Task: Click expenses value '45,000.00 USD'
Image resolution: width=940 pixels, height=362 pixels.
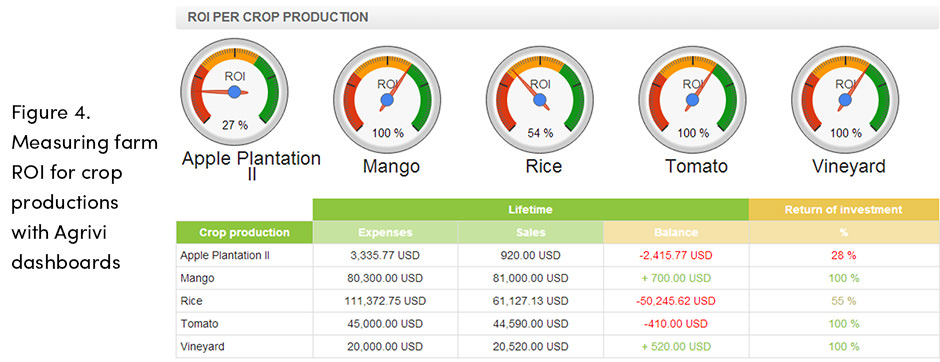Action: 385,324
